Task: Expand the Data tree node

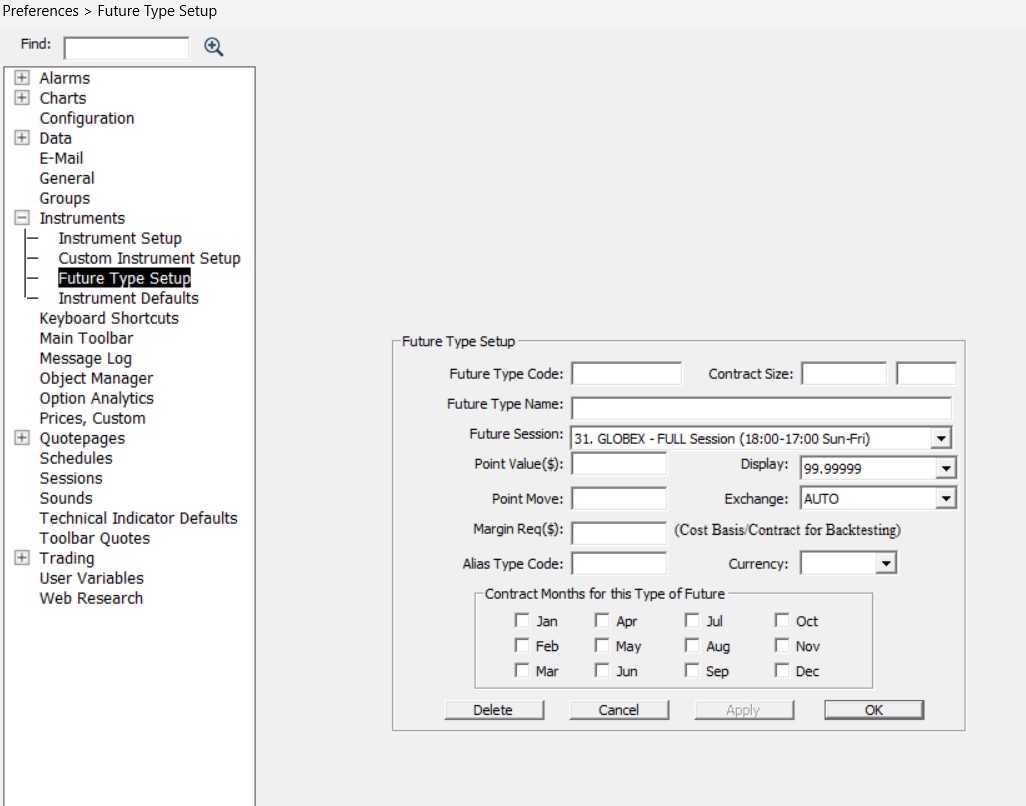Action: click(22, 138)
